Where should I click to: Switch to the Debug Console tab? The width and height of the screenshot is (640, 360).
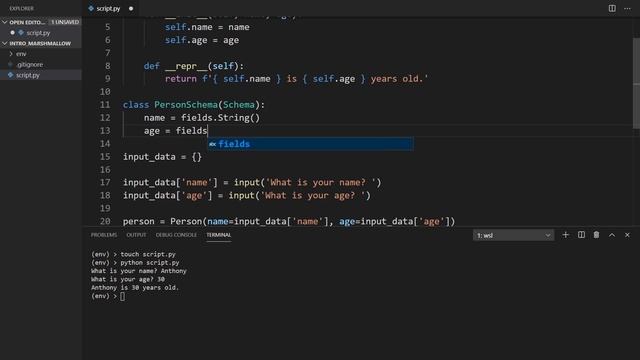point(176,235)
